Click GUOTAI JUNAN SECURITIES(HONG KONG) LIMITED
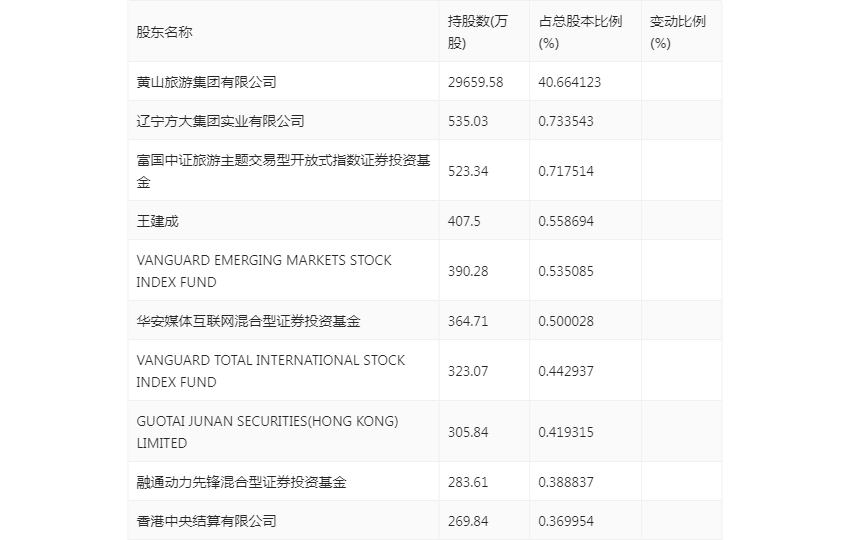Image resolution: width=850 pixels, height=540 pixels. pyautogui.click(x=267, y=432)
